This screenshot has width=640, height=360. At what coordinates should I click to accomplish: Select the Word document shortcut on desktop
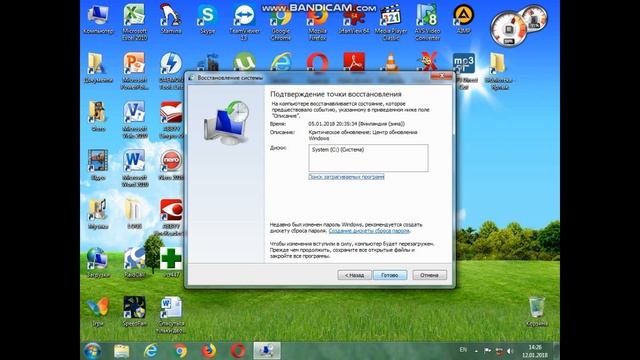pos(171,314)
